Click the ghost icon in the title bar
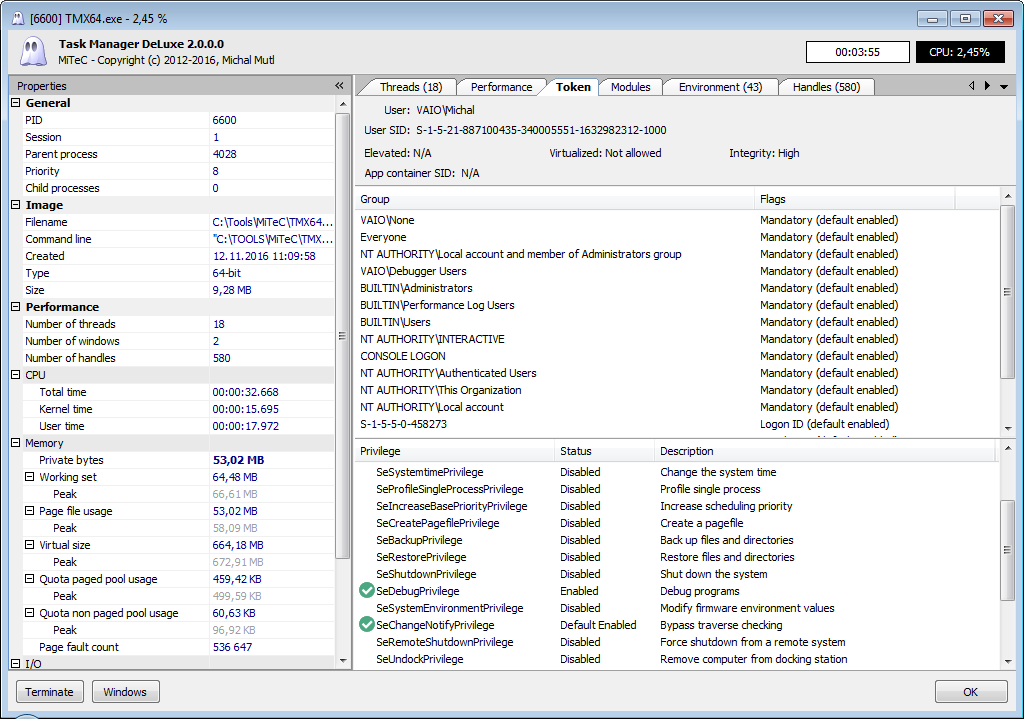Screen dimensions: 1024x719 point(16,18)
